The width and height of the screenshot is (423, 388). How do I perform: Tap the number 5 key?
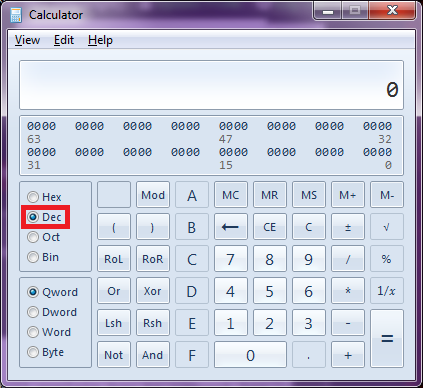[270, 291]
